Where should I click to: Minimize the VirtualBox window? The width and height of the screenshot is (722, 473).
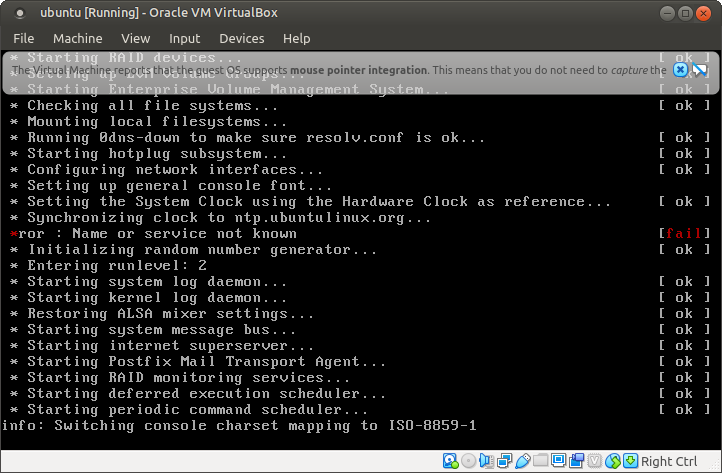coord(667,13)
